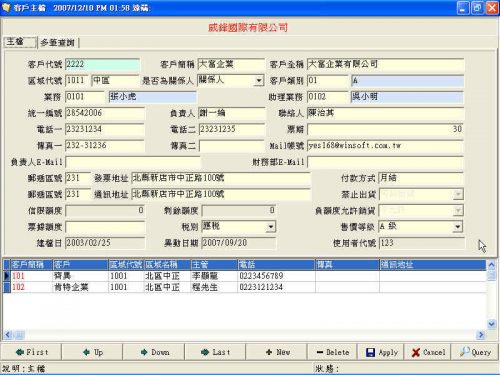Click phone cell 0223456789
500x375 pixels.
276,276
